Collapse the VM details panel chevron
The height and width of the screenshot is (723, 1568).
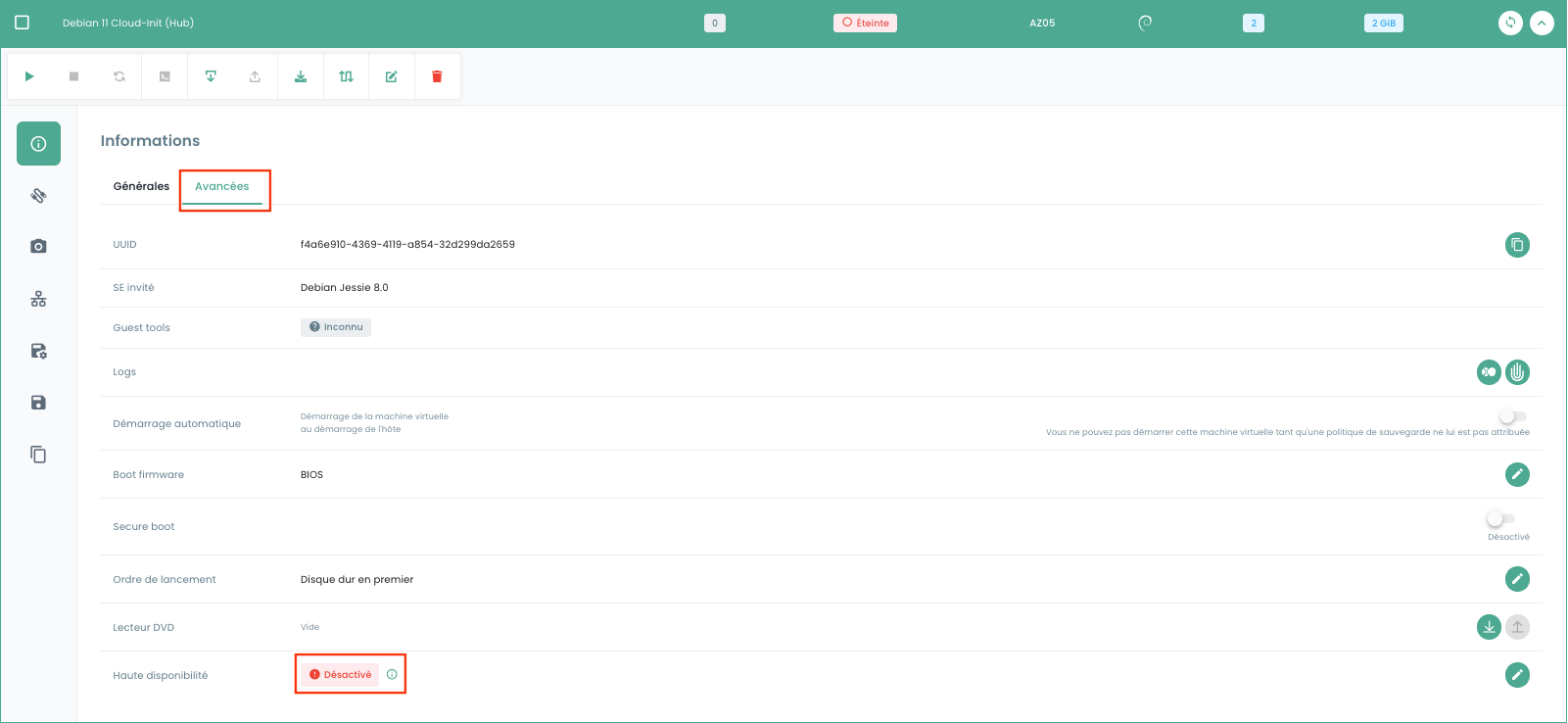pyautogui.click(x=1542, y=23)
